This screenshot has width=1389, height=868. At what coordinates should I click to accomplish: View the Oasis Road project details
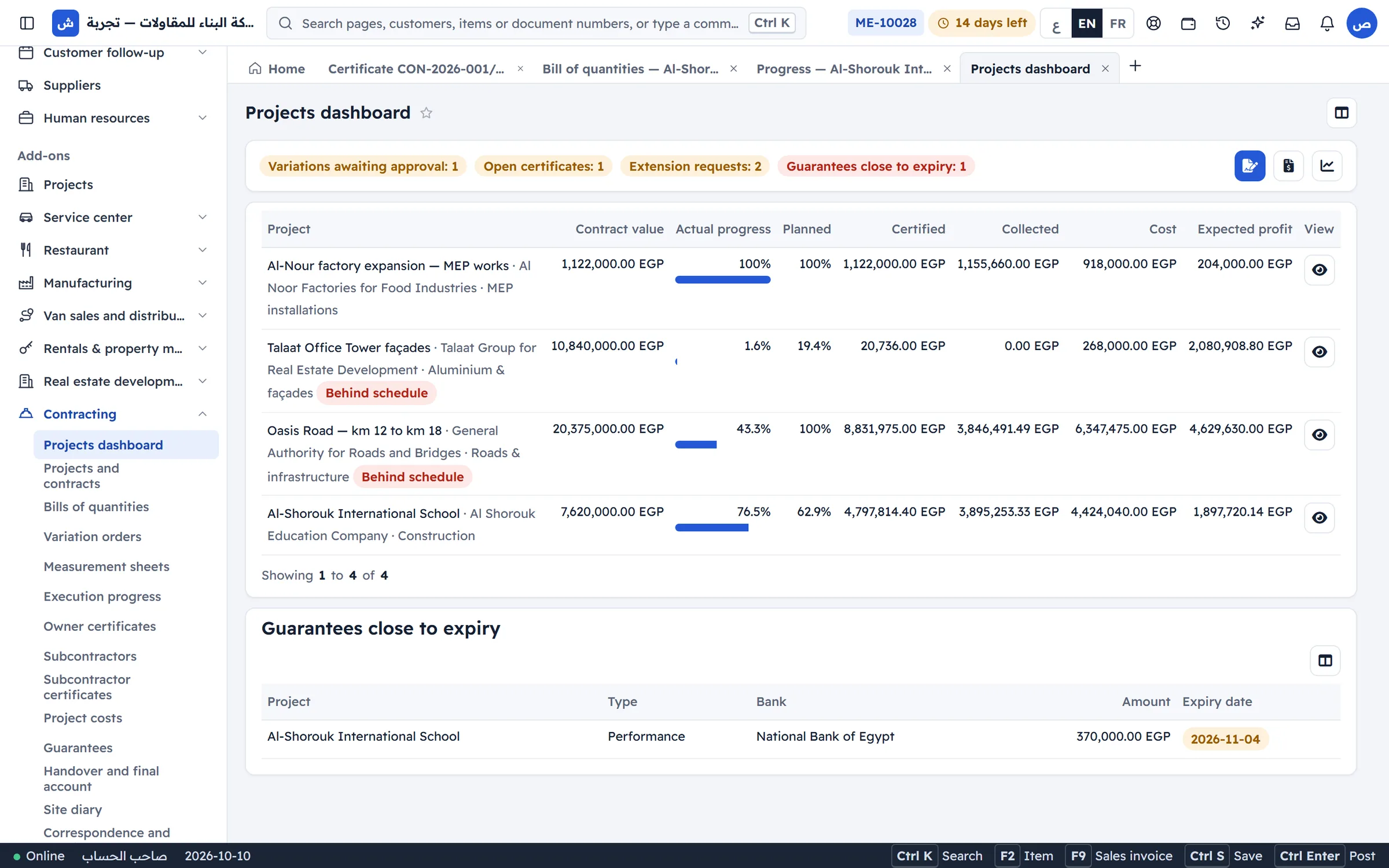coord(1319,435)
